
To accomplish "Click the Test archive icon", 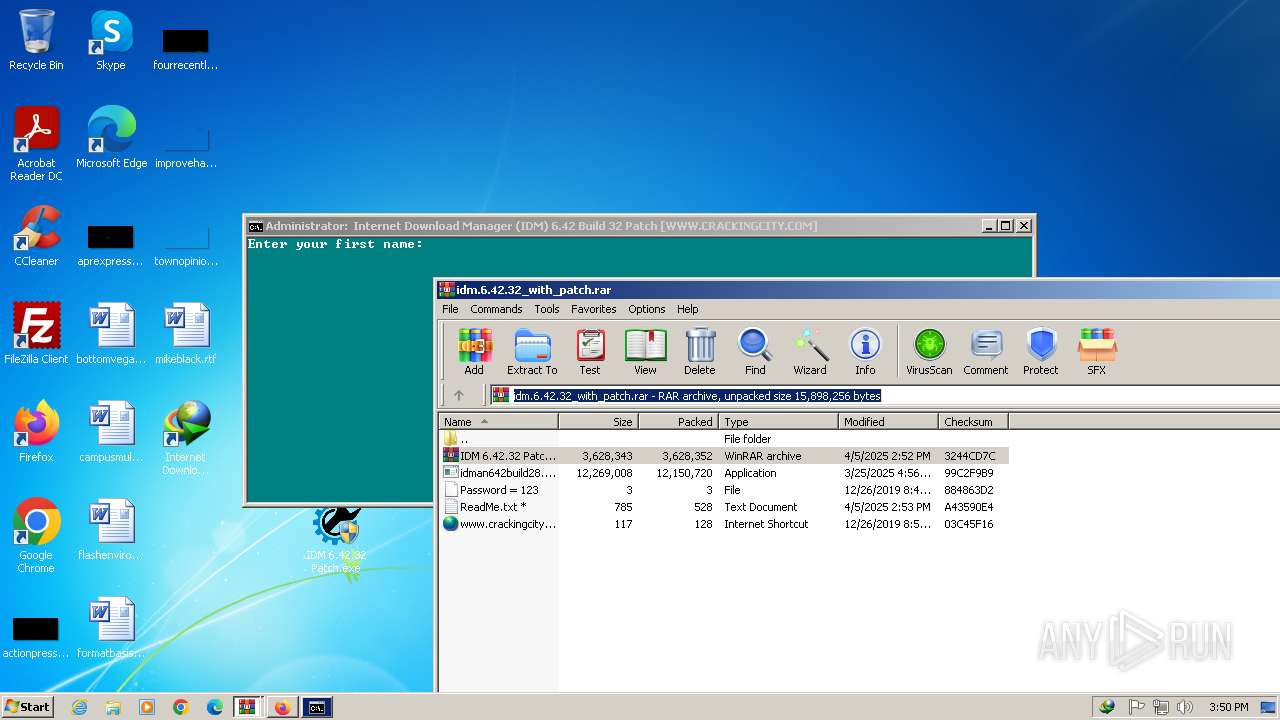I will 590,352.
